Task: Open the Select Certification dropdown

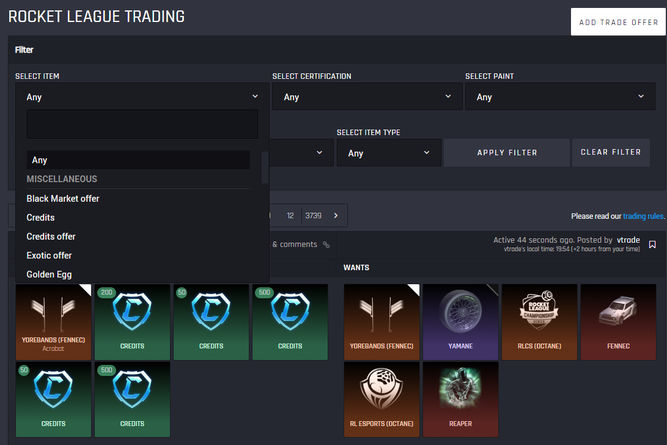Action: tap(367, 97)
